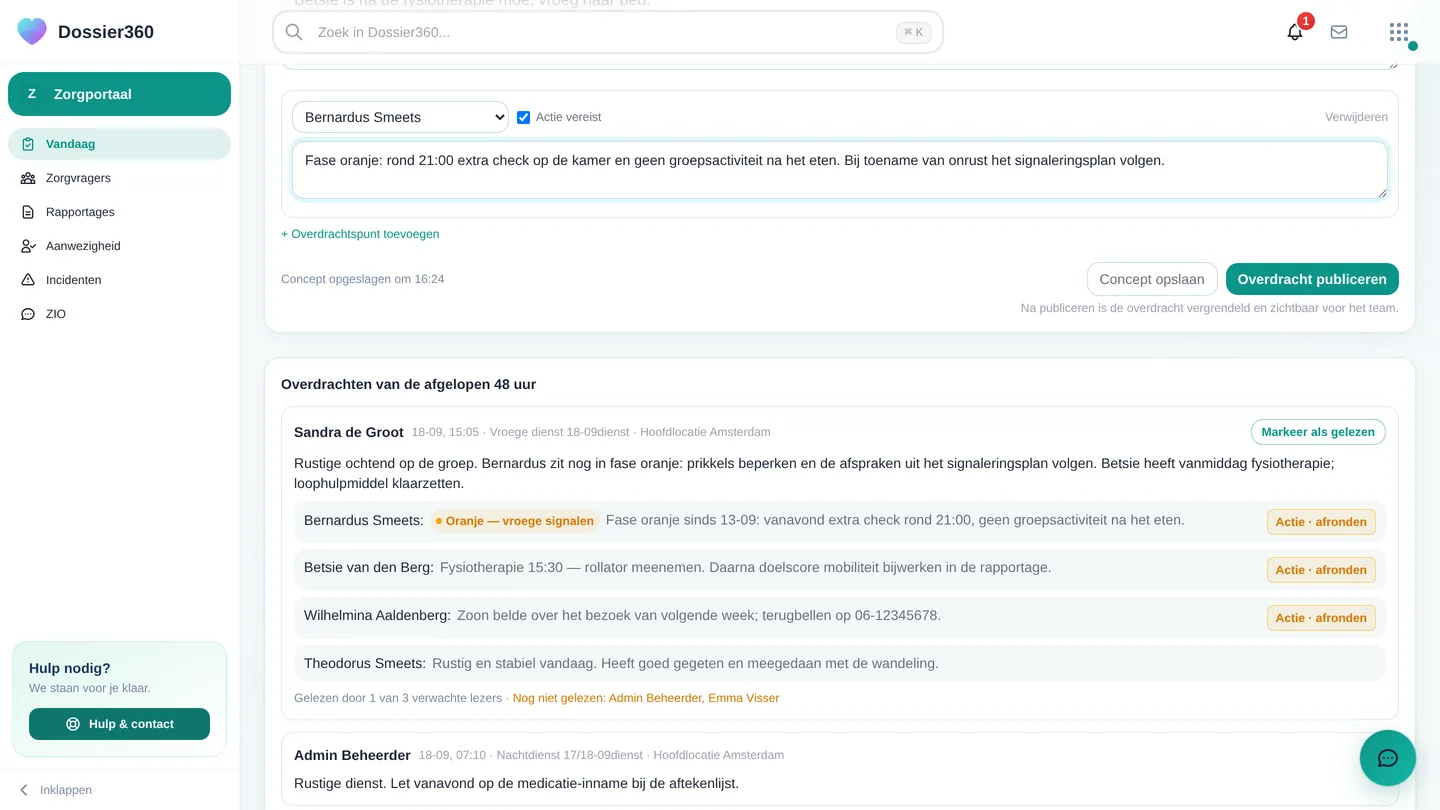
Task: Click the Theodorus Smeets handover row name
Action: tap(365, 663)
